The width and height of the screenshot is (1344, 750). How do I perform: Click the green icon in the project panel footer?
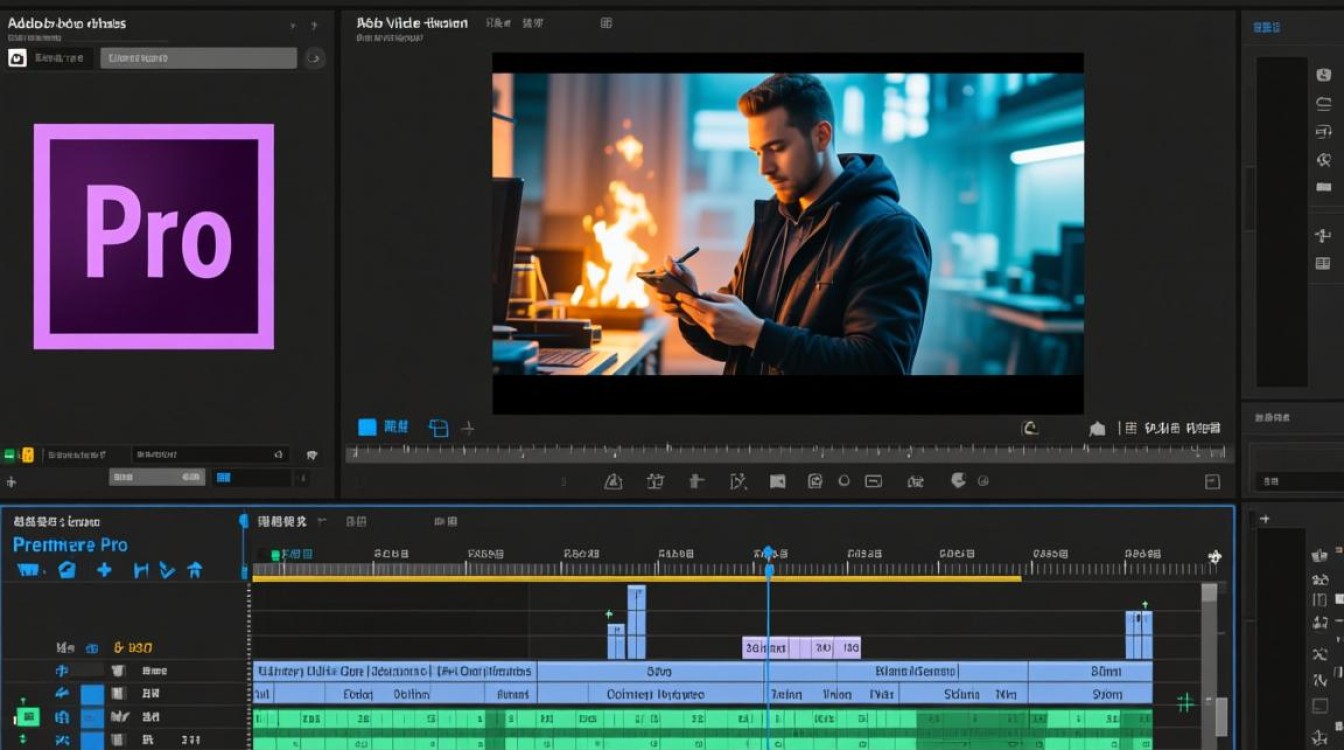[10, 455]
